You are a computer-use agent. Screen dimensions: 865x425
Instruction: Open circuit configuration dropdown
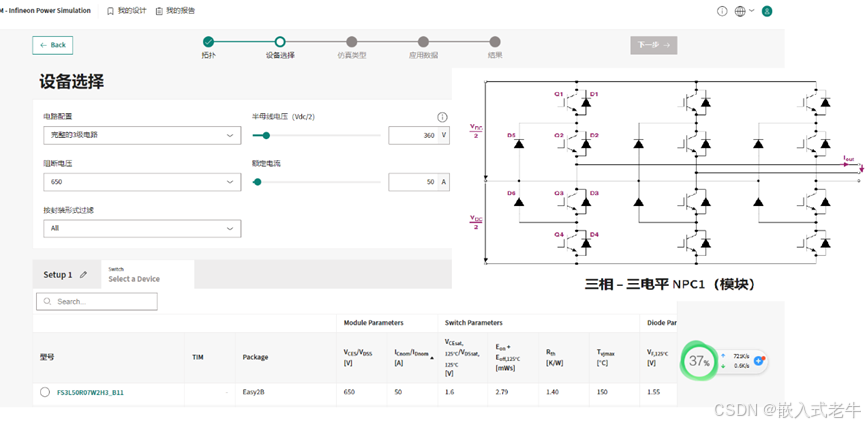142,135
